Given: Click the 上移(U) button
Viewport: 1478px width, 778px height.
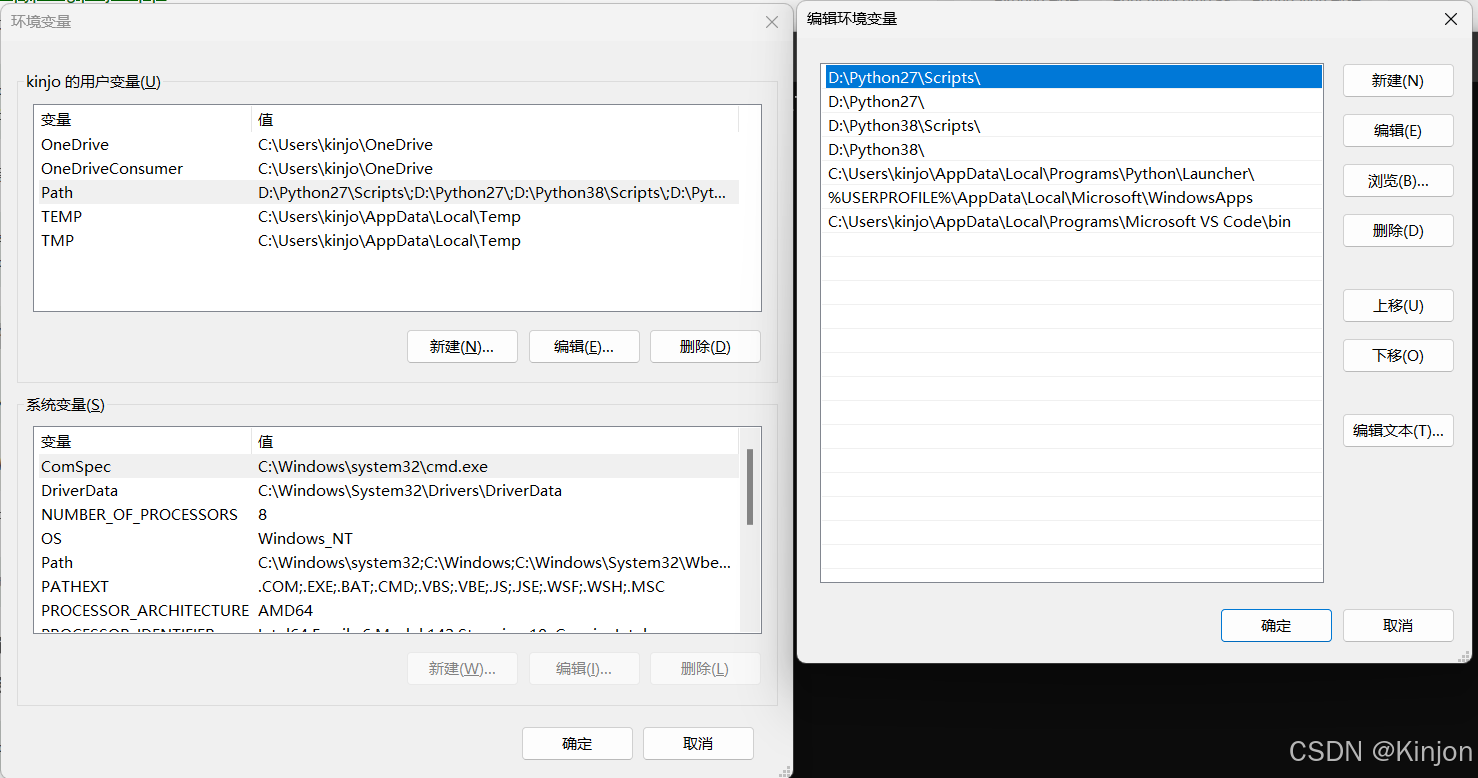Looking at the screenshot, I should 1398,306.
